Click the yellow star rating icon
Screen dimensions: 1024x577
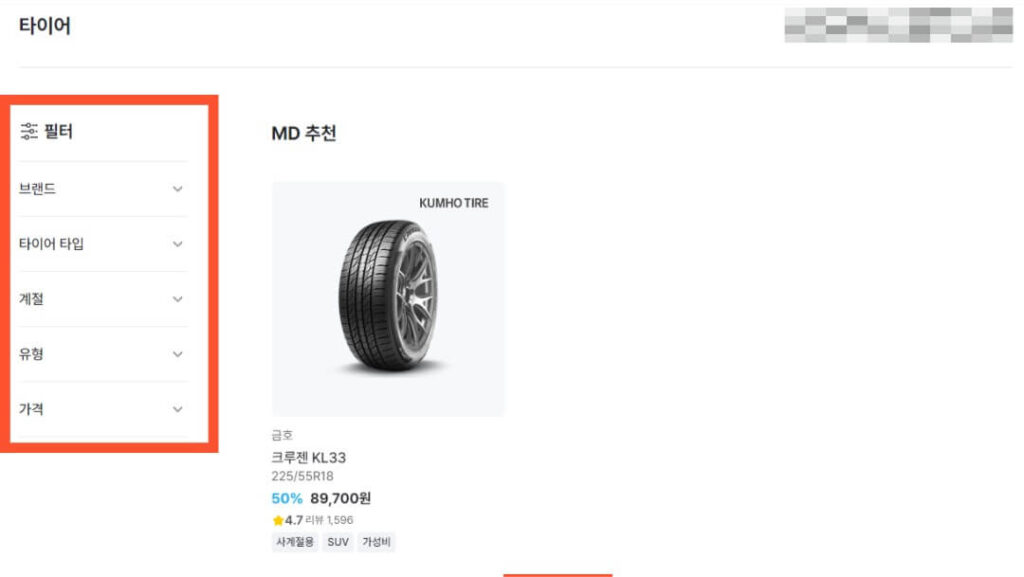pyautogui.click(x=278, y=520)
